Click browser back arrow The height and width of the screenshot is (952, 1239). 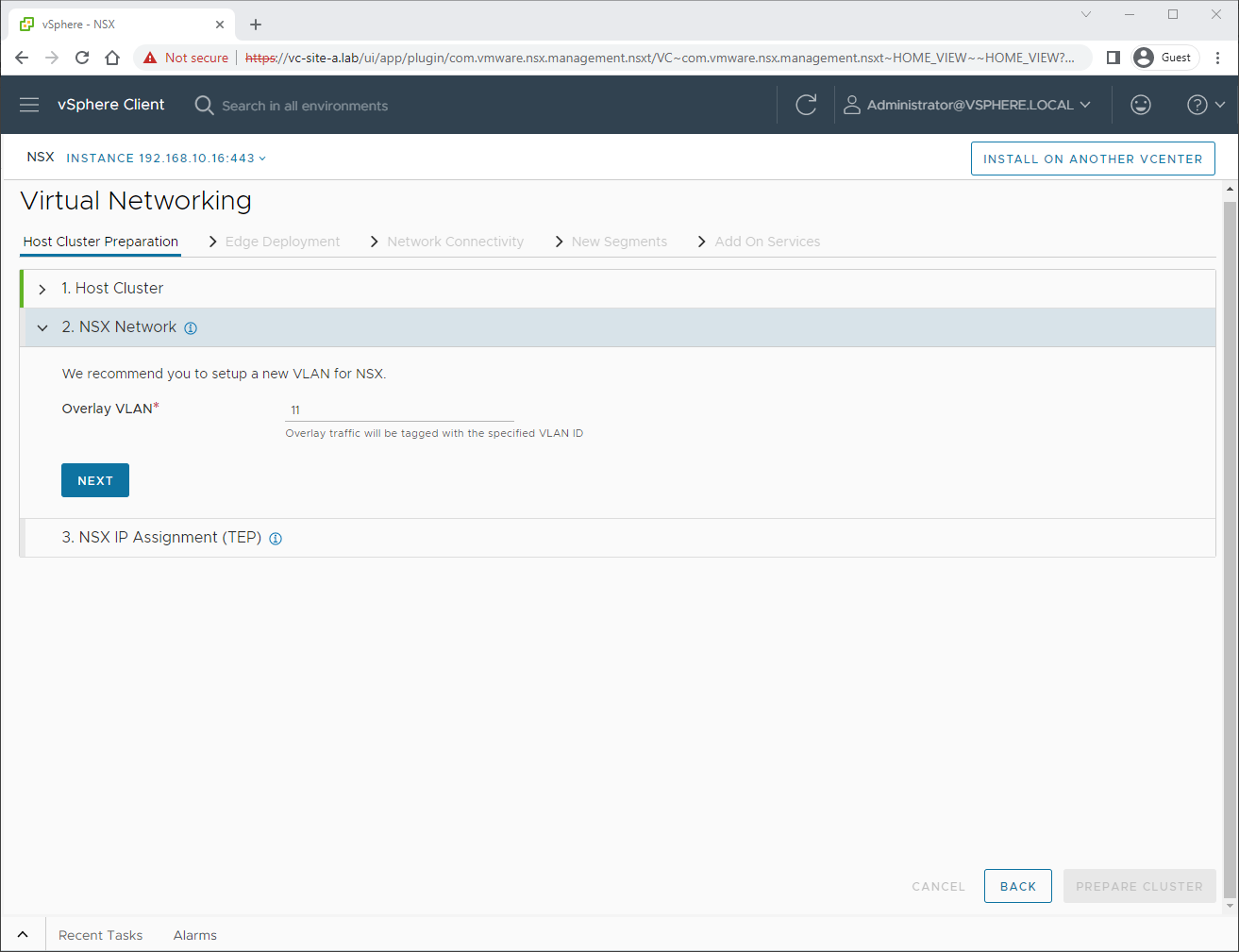pos(22,58)
